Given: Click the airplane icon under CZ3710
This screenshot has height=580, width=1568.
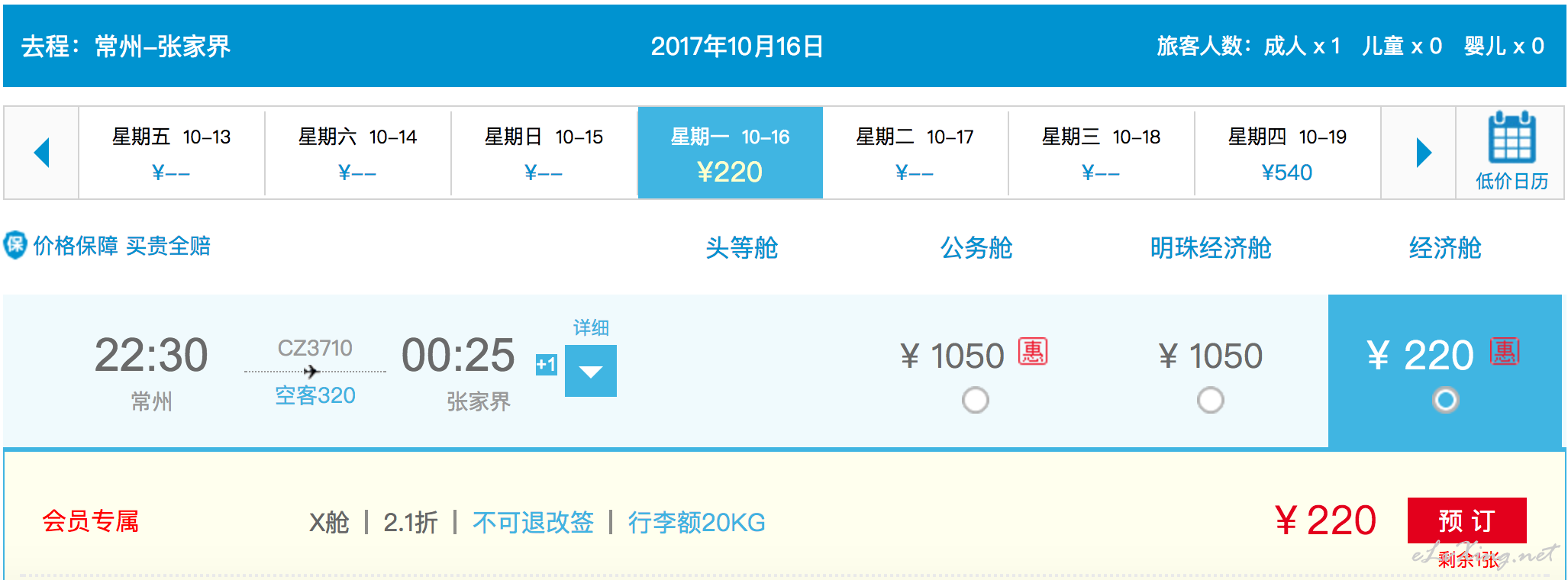Looking at the screenshot, I should 311,372.
